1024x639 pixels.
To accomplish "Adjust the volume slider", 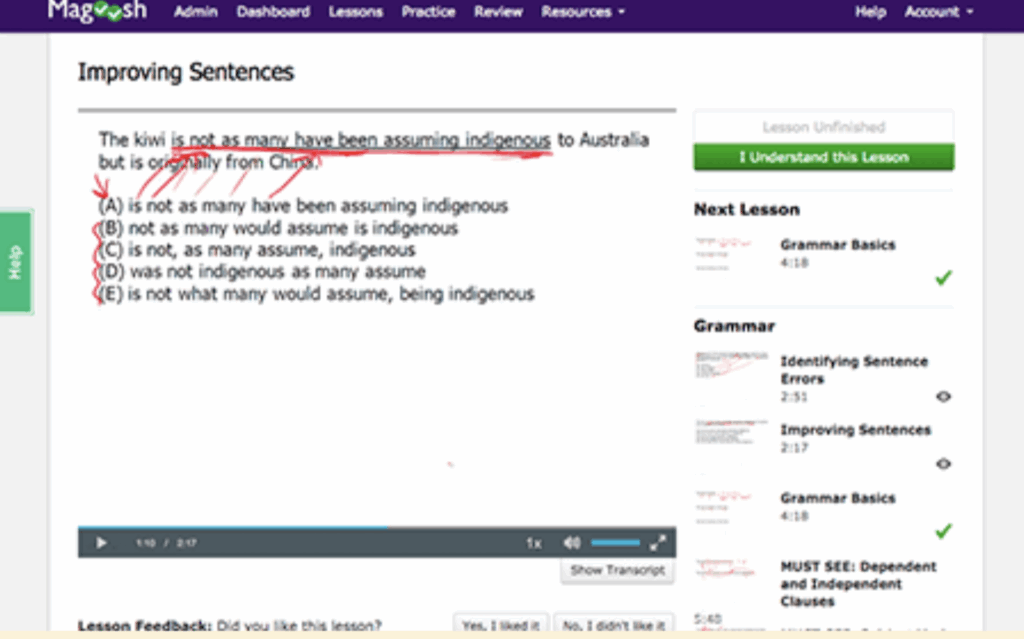I will 616,542.
